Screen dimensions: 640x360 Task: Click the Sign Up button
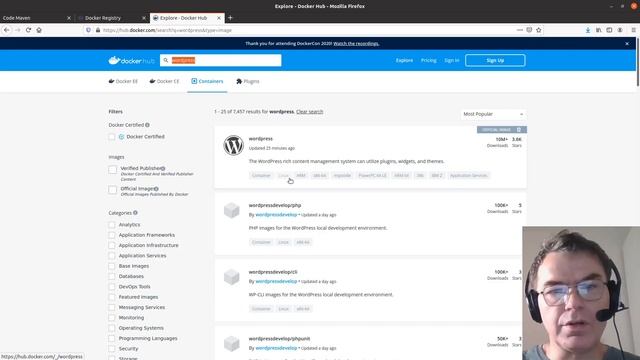(495, 60)
